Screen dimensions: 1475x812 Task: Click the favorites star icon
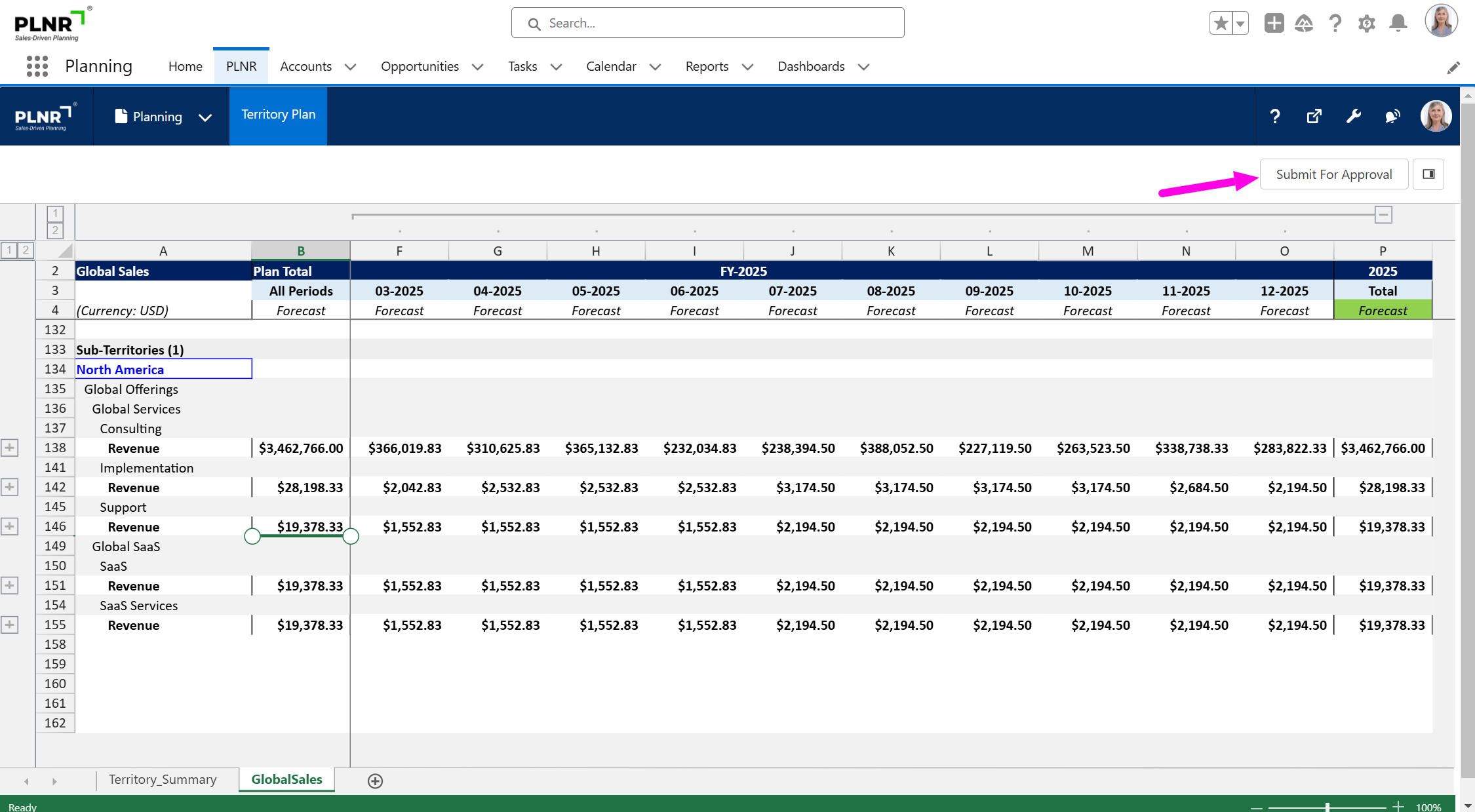click(1221, 24)
